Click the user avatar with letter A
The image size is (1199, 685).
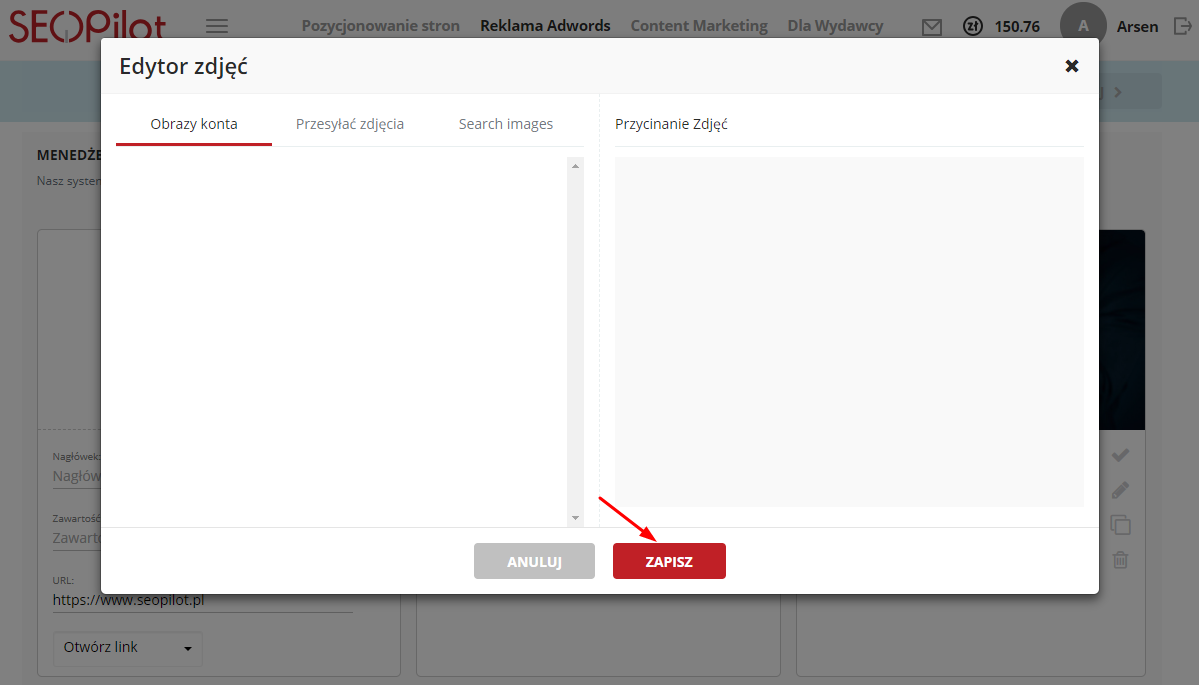(1083, 26)
